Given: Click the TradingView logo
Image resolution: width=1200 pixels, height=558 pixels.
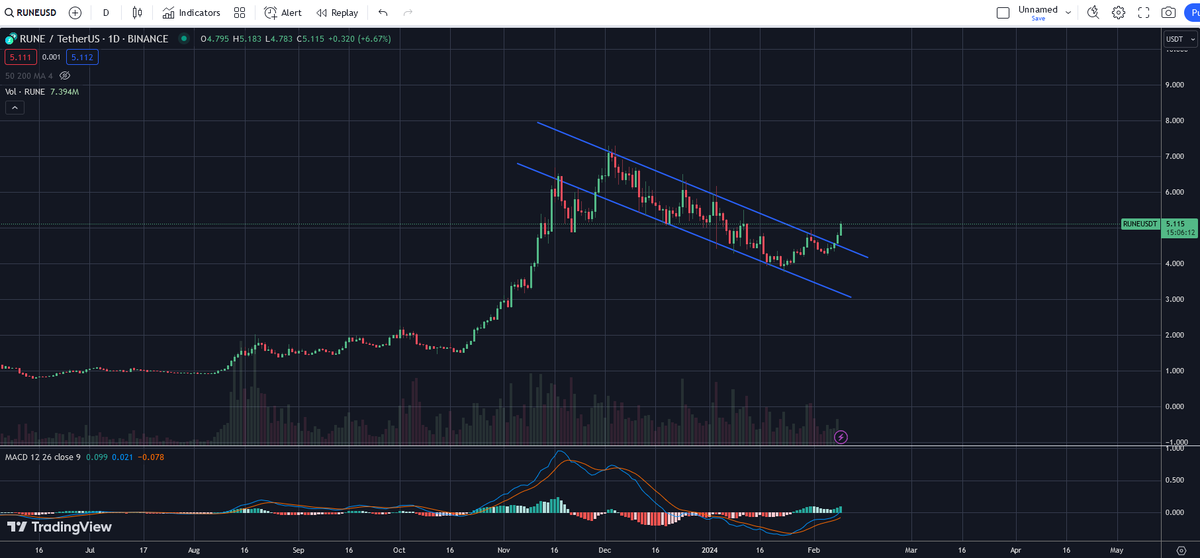Looking at the screenshot, I should click(x=59, y=527).
